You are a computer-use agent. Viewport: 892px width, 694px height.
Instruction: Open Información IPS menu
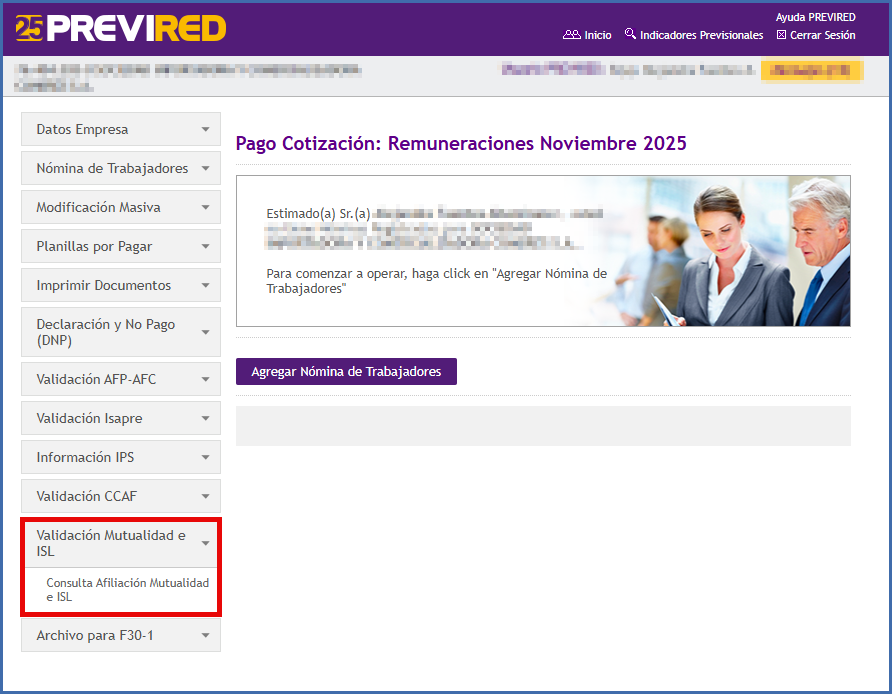coord(121,457)
